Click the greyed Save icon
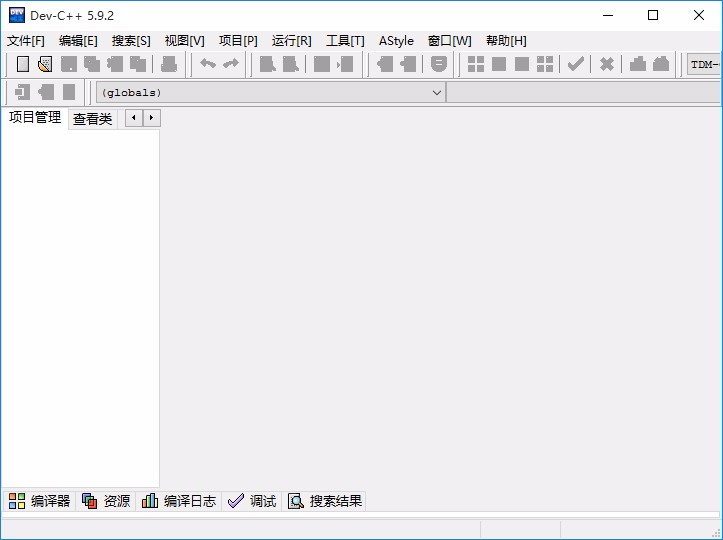This screenshot has height=540, width=723. coord(69,64)
